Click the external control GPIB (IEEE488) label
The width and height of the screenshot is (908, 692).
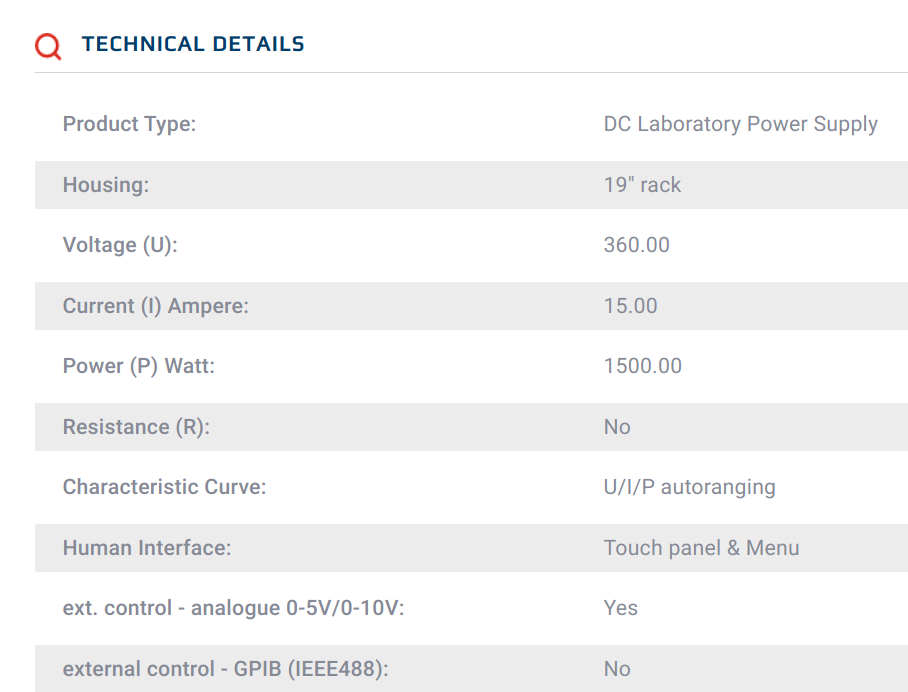pos(225,669)
